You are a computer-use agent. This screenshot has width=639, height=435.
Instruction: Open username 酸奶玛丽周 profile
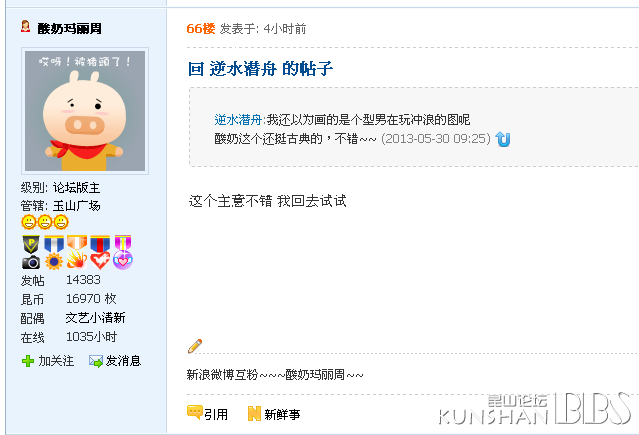69,29
